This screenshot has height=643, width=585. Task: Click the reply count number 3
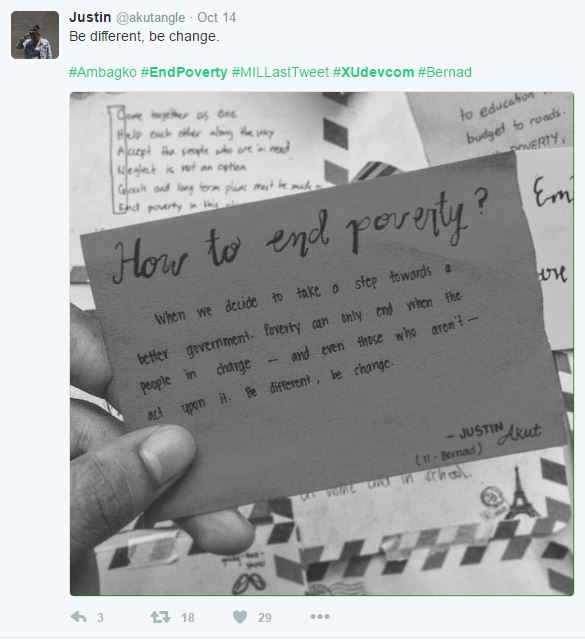(x=100, y=617)
